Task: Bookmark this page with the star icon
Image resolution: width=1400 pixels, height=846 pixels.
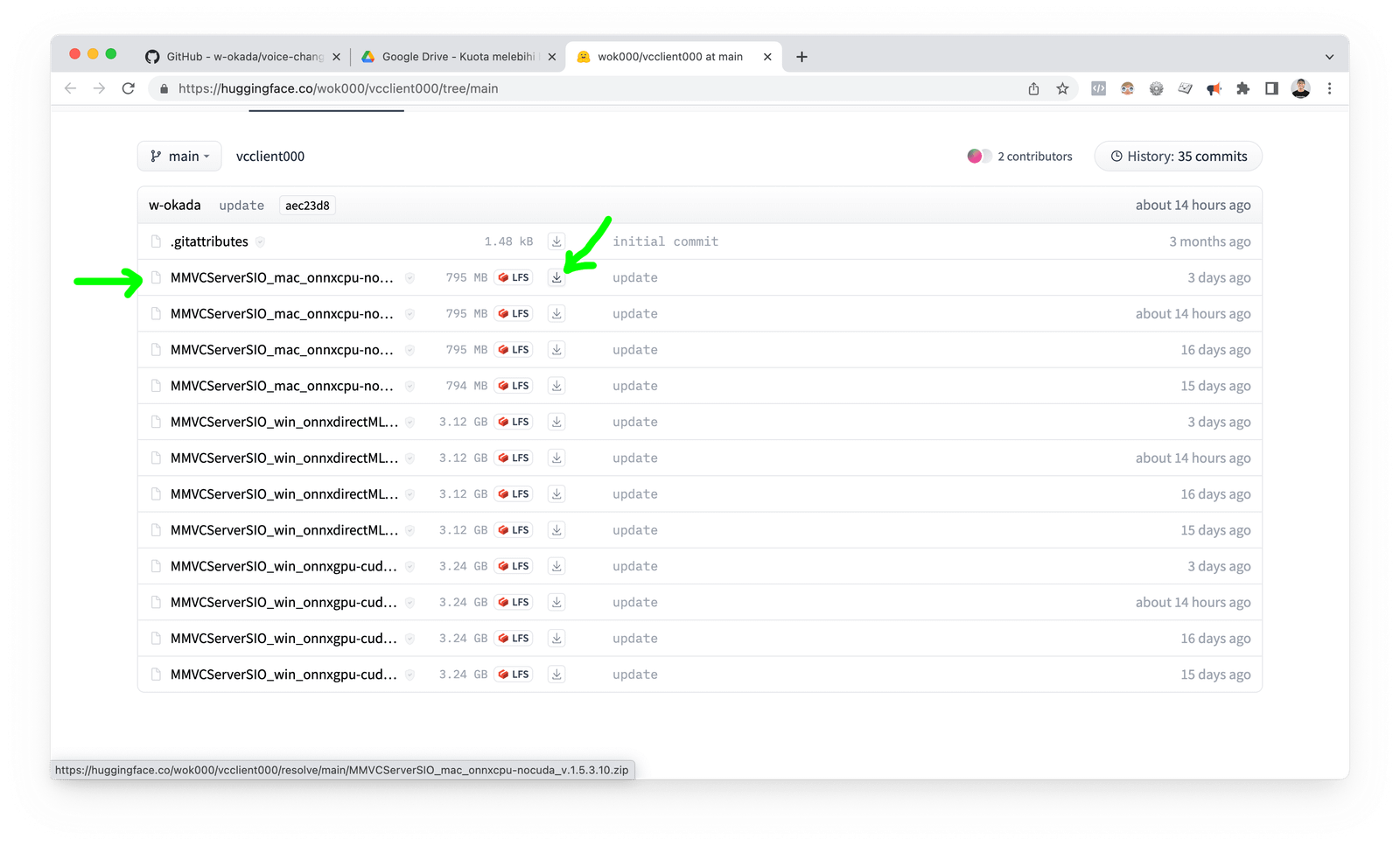Action: point(1062,88)
